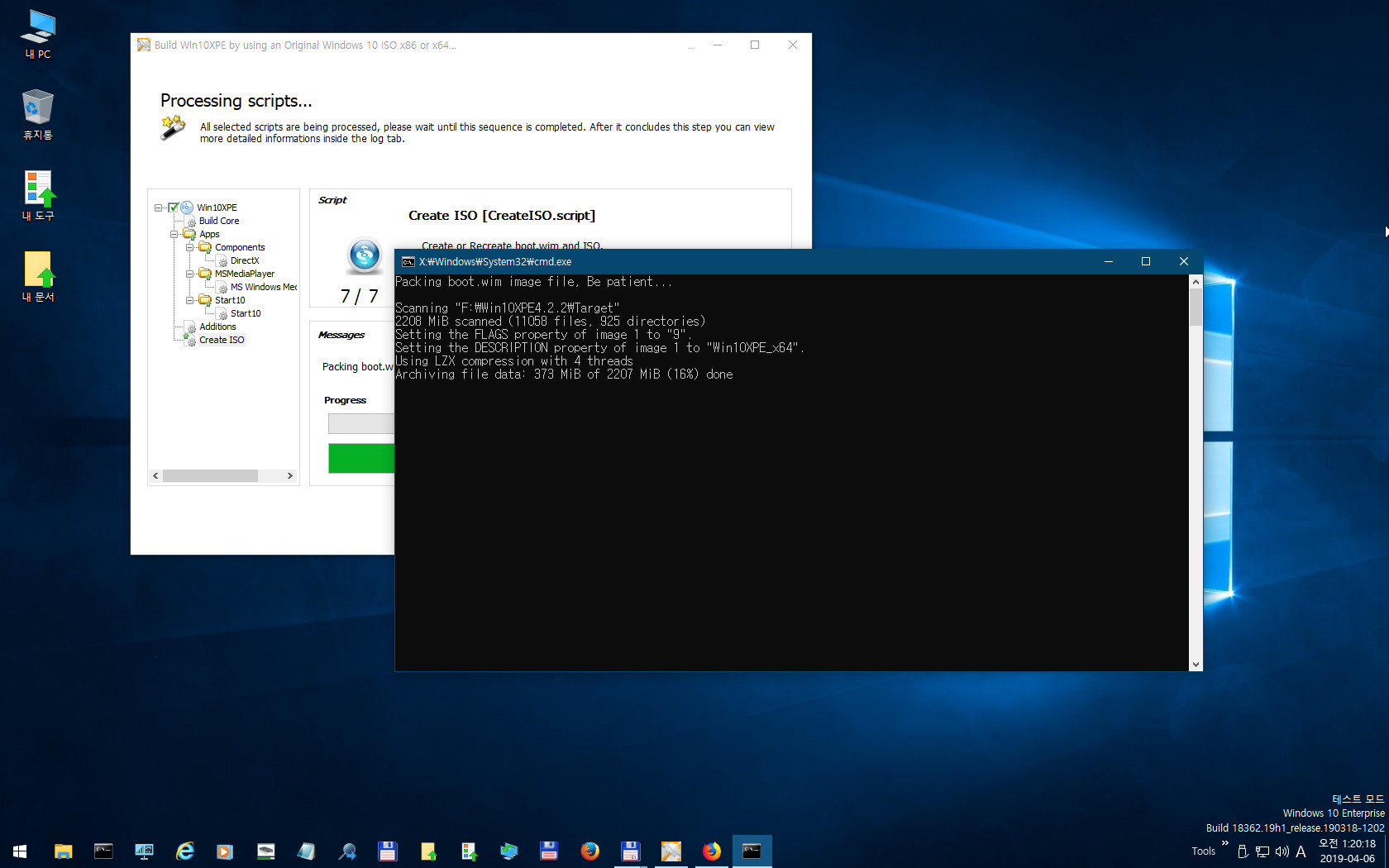This screenshot has width=1389, height=868.
Task: Click the green overall progress bar
Action: pyautogui.click(x=361, y=458)
